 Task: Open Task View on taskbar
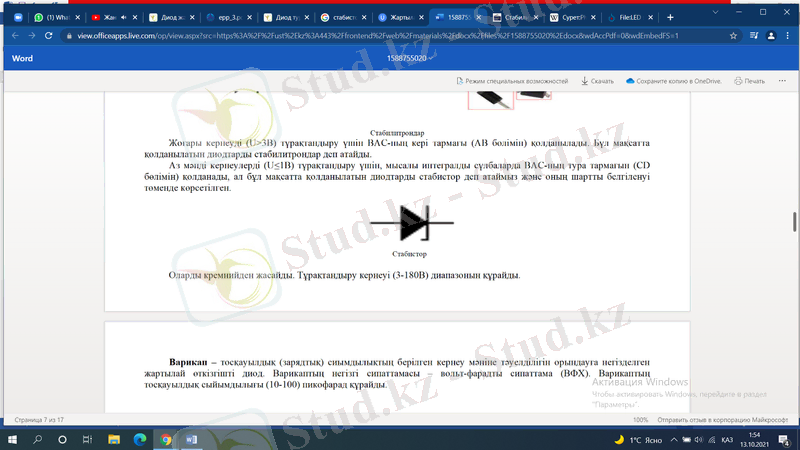(x=87, y=439)
